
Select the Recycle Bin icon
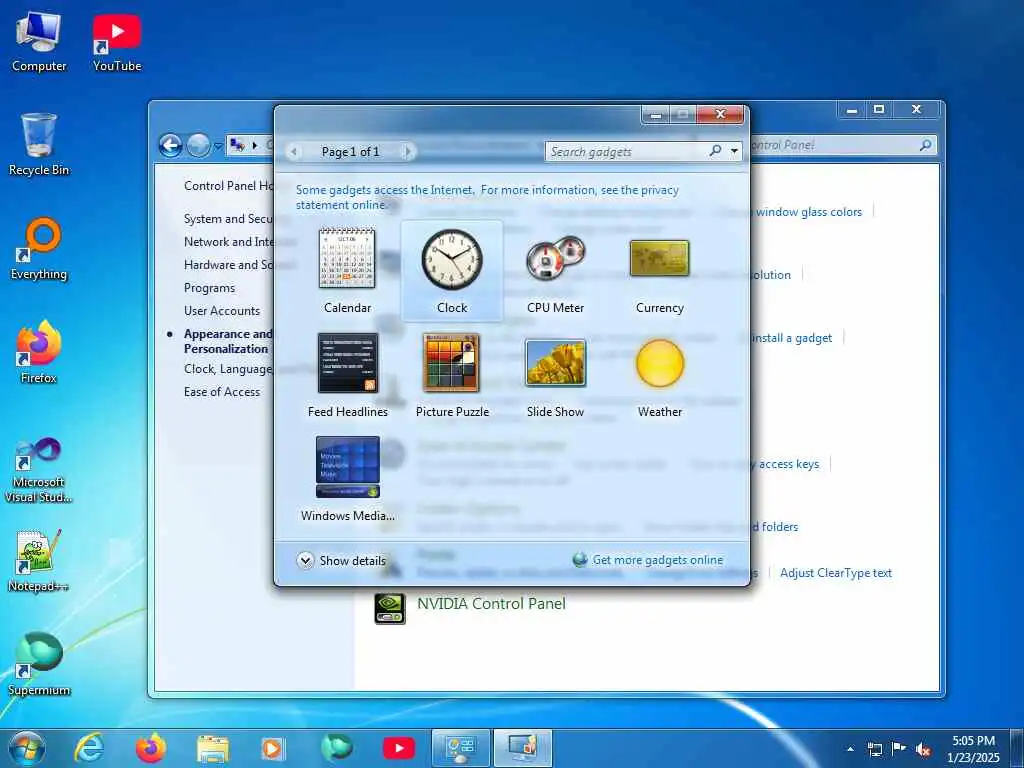[39, 145]
